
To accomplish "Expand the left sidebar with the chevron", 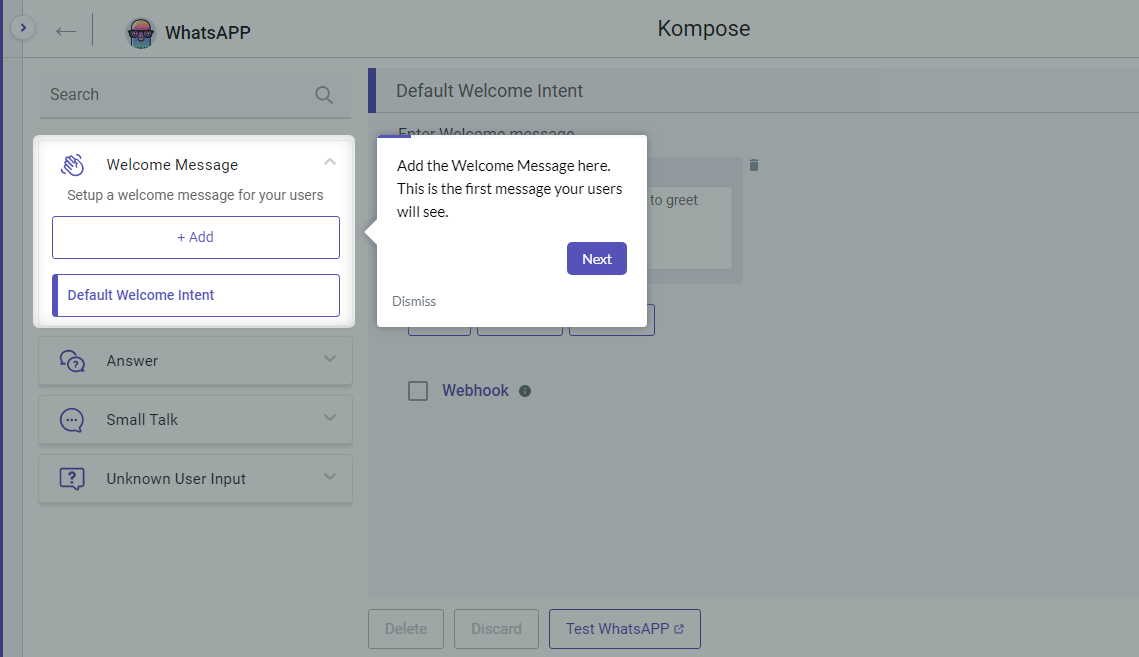I will pos(21,27).
